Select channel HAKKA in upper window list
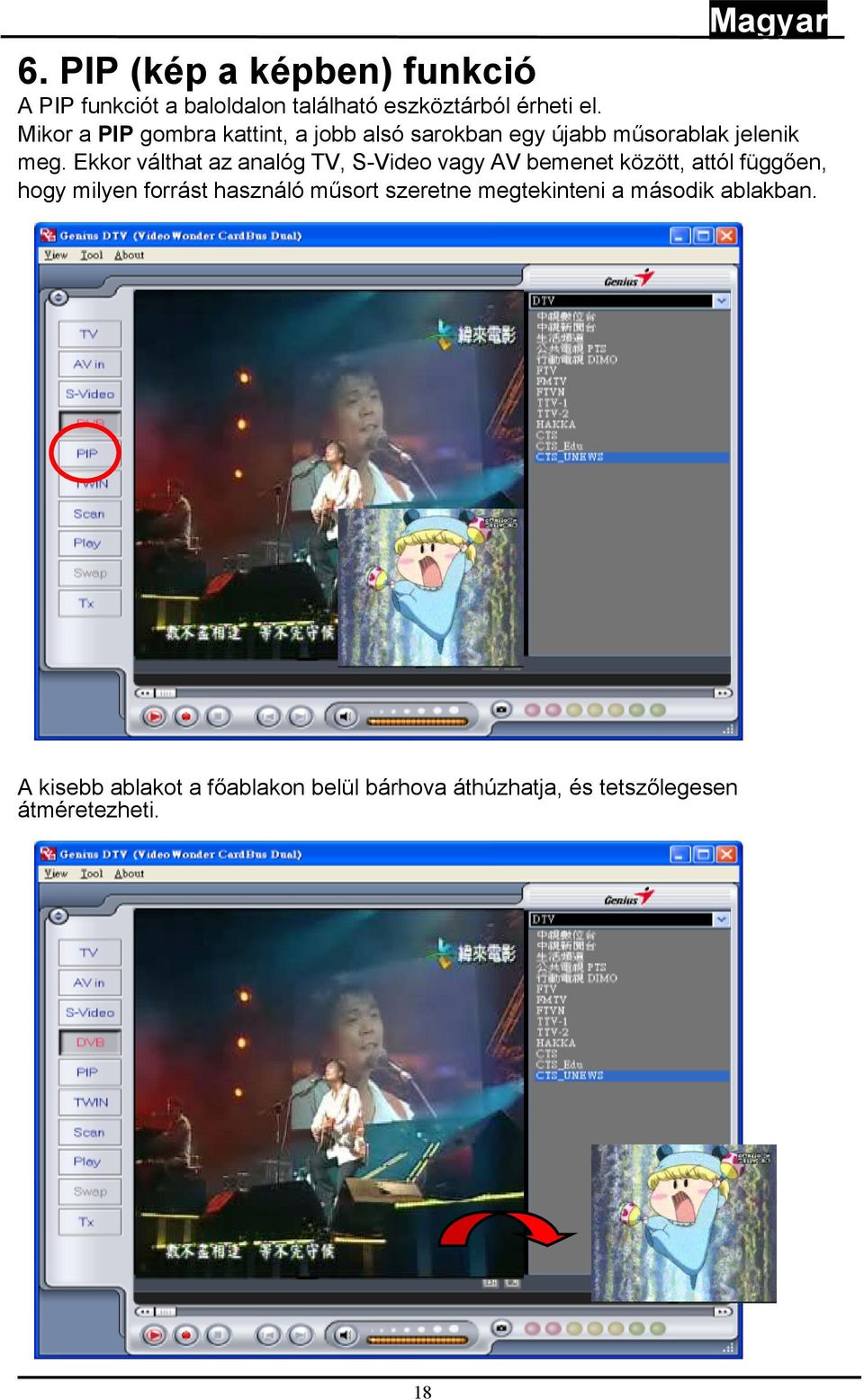Screen dimensions: 864x1400 click(555, 425)
